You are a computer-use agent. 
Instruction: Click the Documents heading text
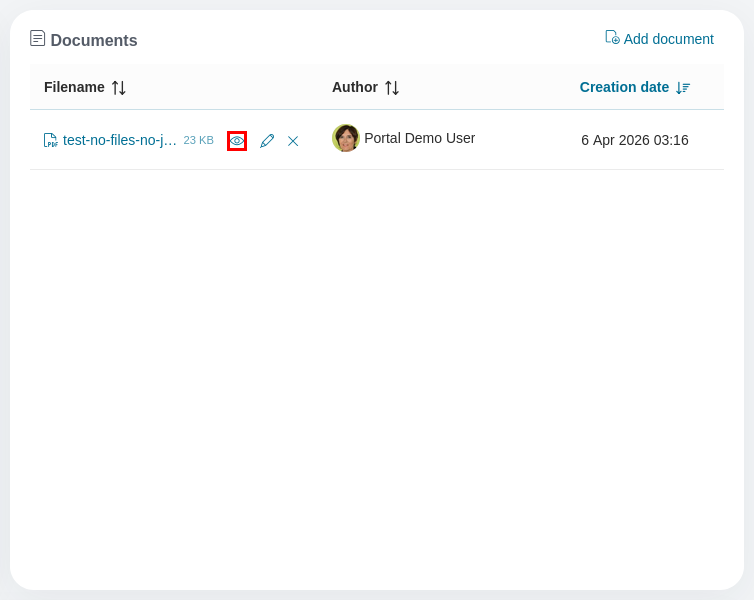point(94,40)
